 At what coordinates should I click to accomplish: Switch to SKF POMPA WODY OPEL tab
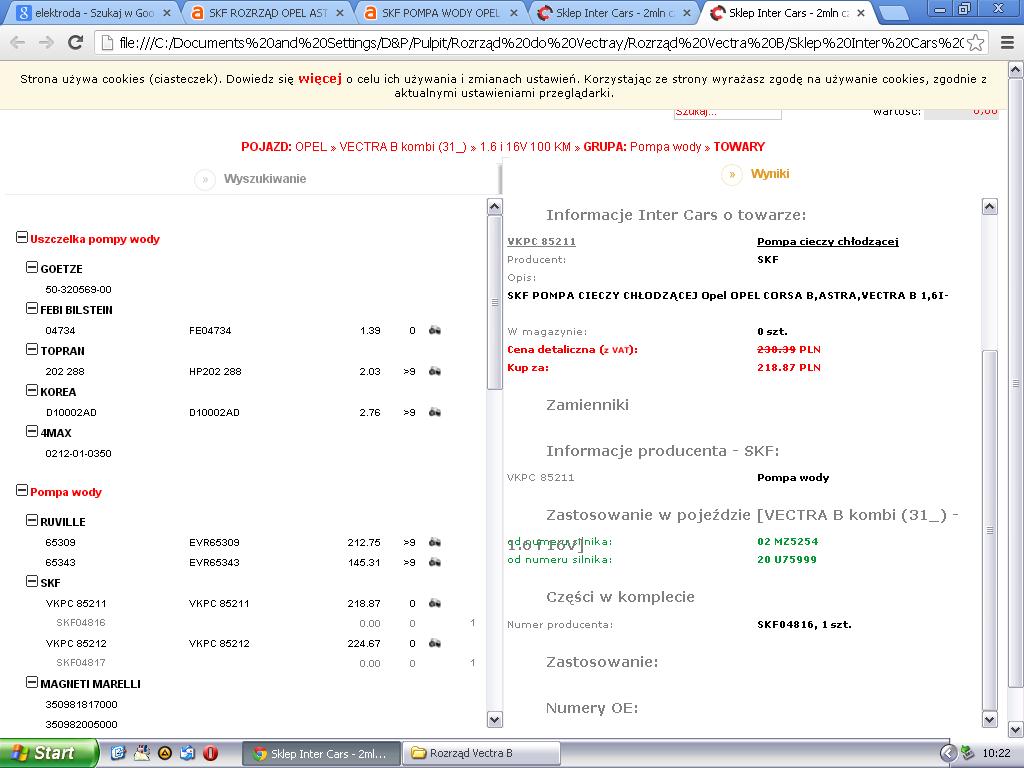(440, 12)
